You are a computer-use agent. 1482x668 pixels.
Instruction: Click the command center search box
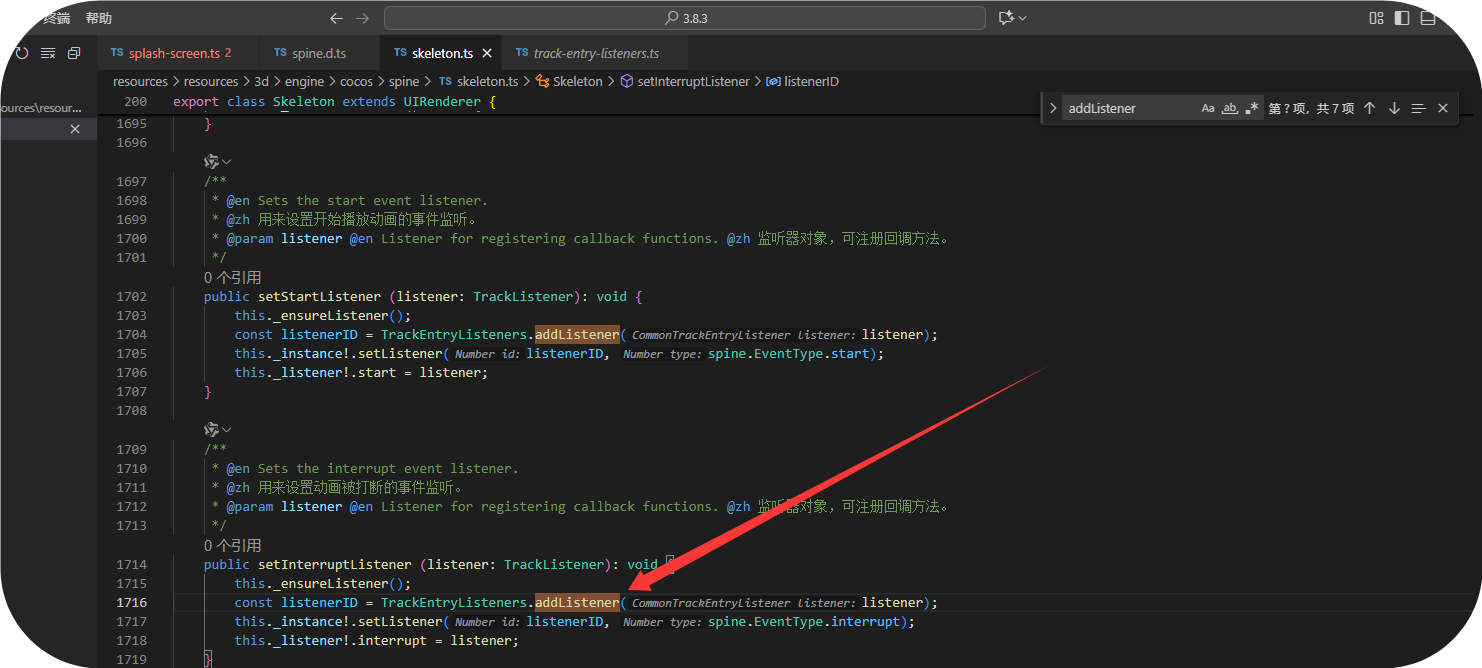click(685, 18)
